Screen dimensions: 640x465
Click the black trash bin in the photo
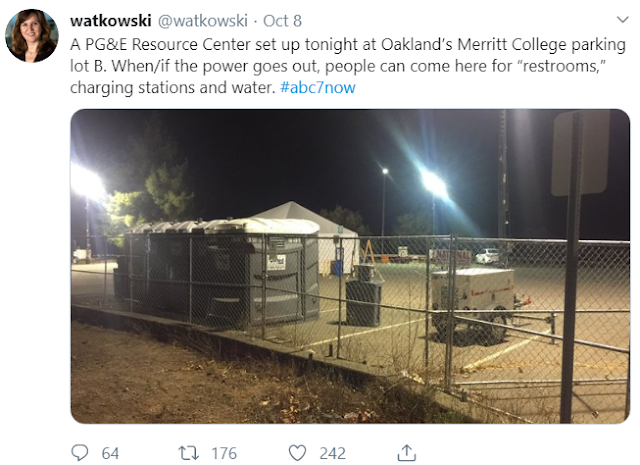(364, 301)
